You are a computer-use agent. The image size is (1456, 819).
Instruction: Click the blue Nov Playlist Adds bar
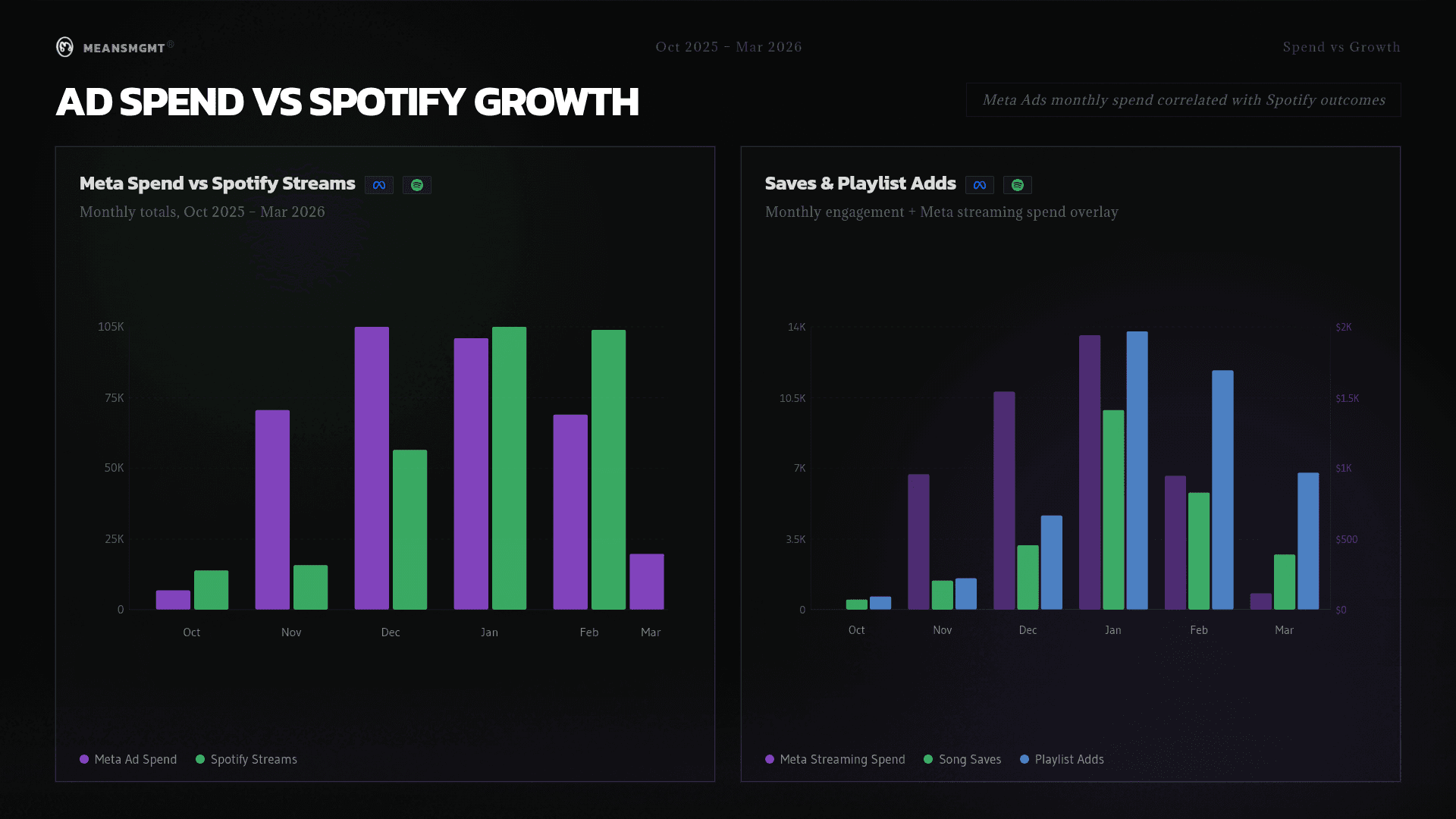tap(966, 594)
